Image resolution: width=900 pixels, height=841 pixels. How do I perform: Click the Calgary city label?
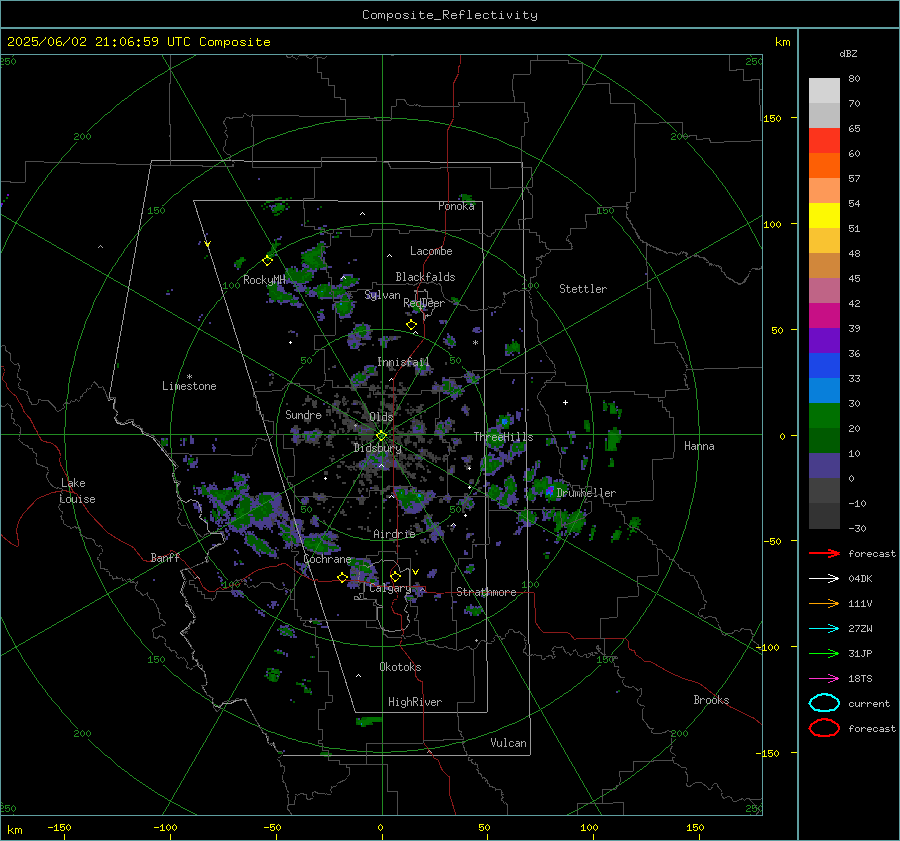pos(390,588)
